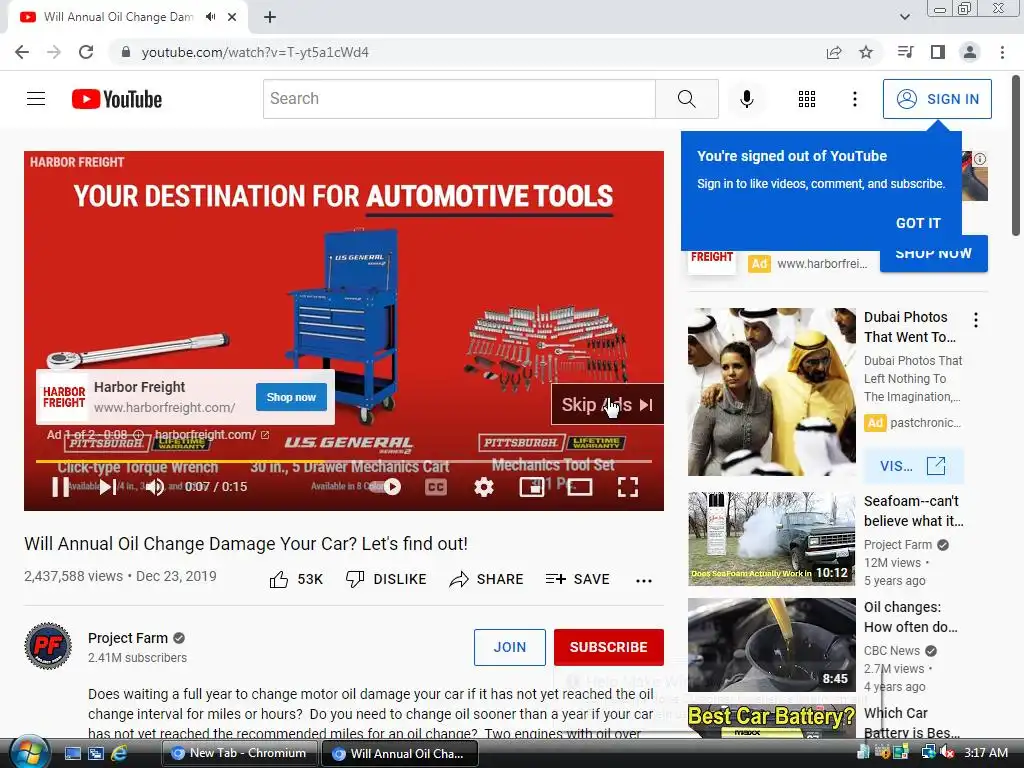This screenshot has height=768, width=1024.
Task: Click the page vertical scrollbar thumb
Action: point(1016,157)
